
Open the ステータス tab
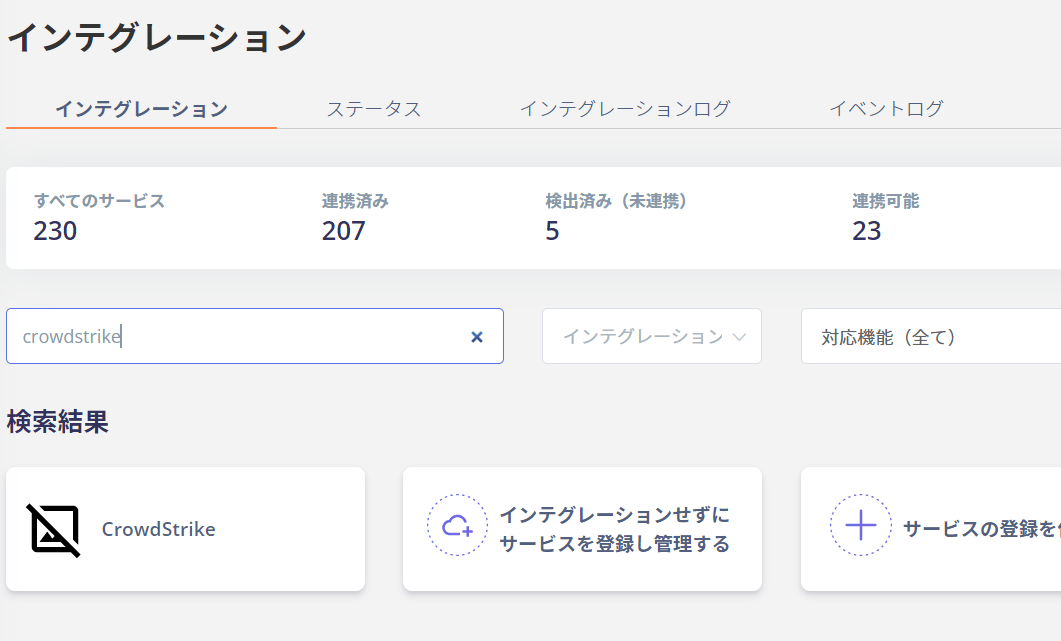[374, 109]
